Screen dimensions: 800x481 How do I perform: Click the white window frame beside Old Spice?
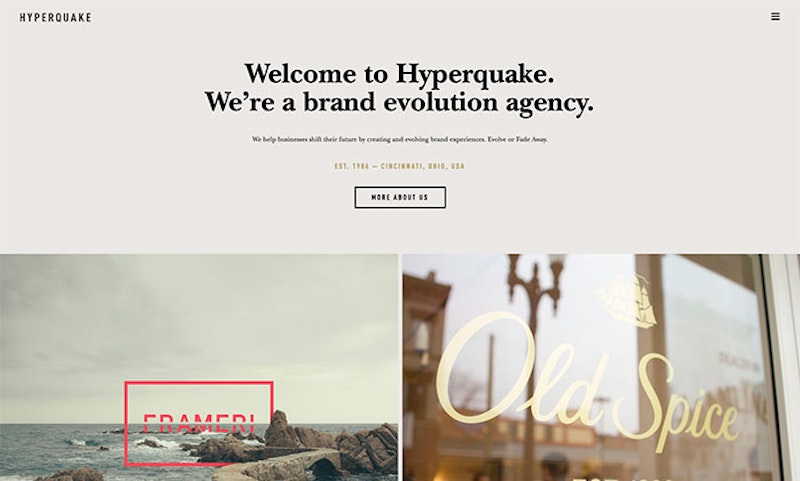[x=781, y=367]
